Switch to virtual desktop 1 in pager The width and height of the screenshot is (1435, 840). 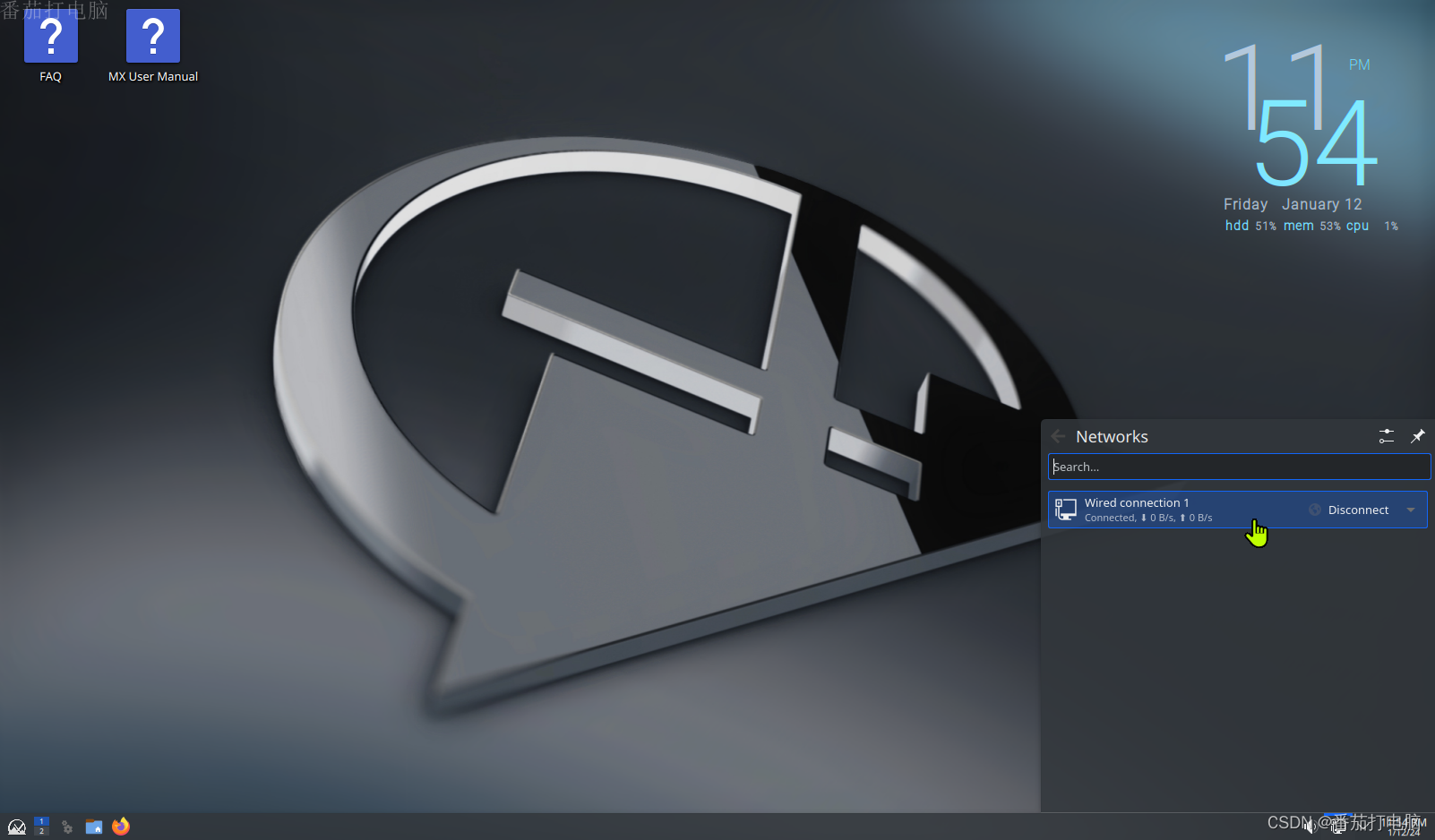point(41,821)
